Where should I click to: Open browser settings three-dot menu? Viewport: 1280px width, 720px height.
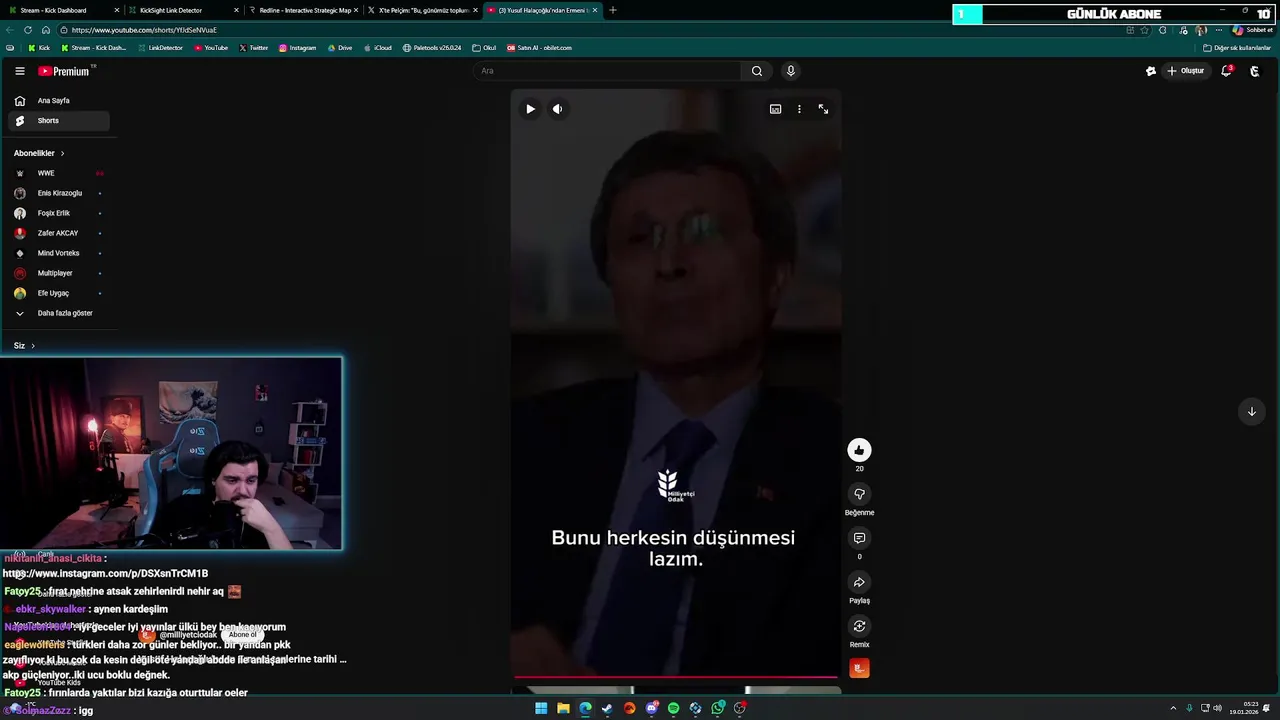tap(1218, 30)
